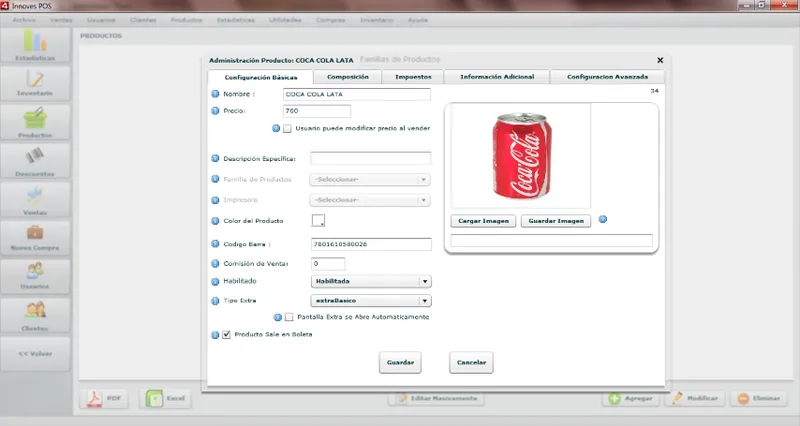
Task: Click Editar Masivamente button
Action: coord(437,398)
